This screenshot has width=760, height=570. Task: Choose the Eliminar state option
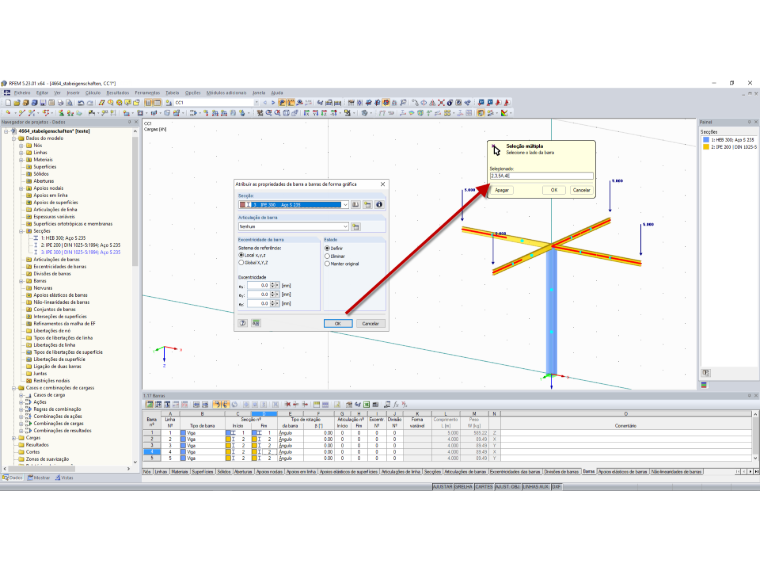(327, 256)
